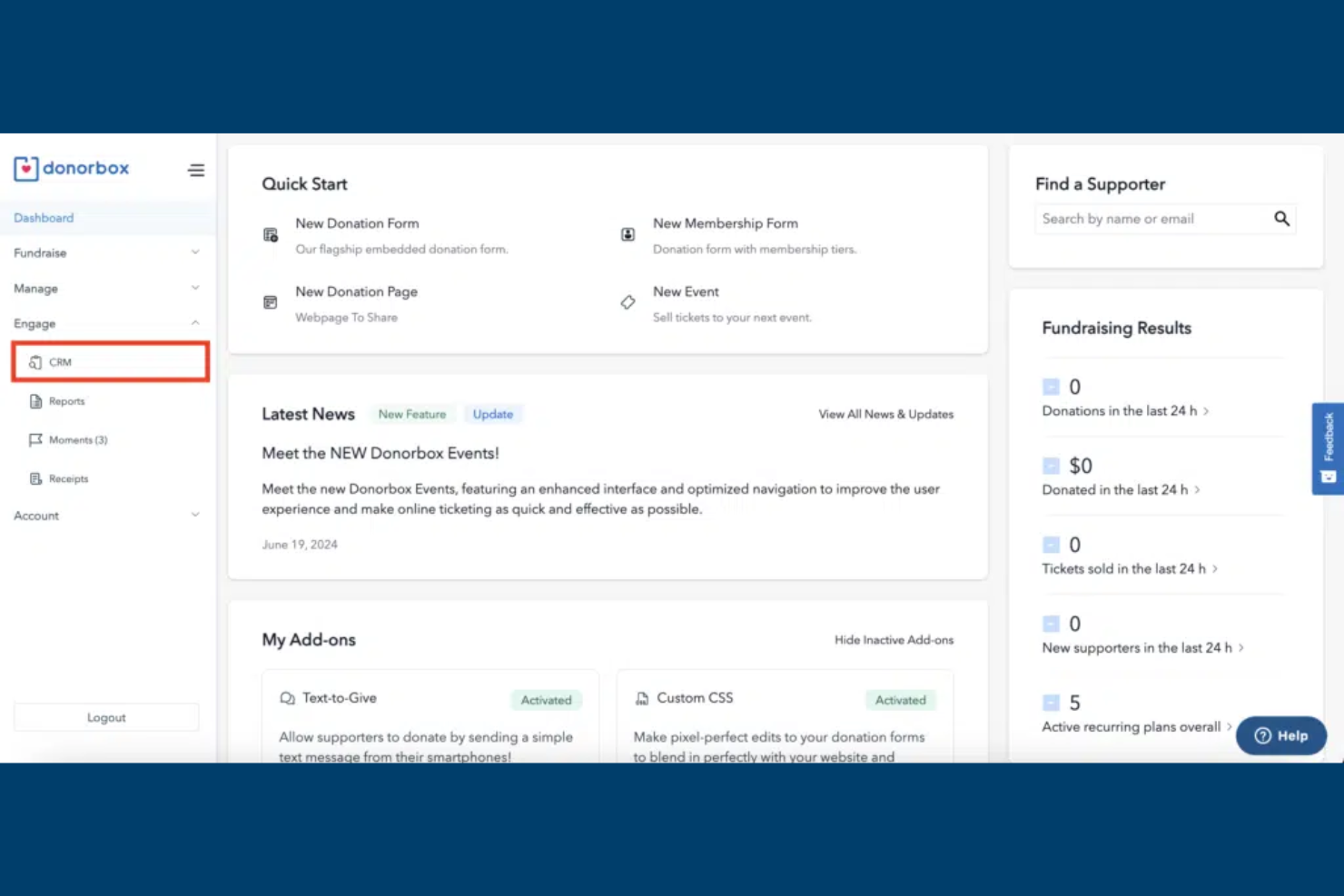The image size is (1344, 896).
Task: Click New Event quick start link
Action: tap(686, 291)
